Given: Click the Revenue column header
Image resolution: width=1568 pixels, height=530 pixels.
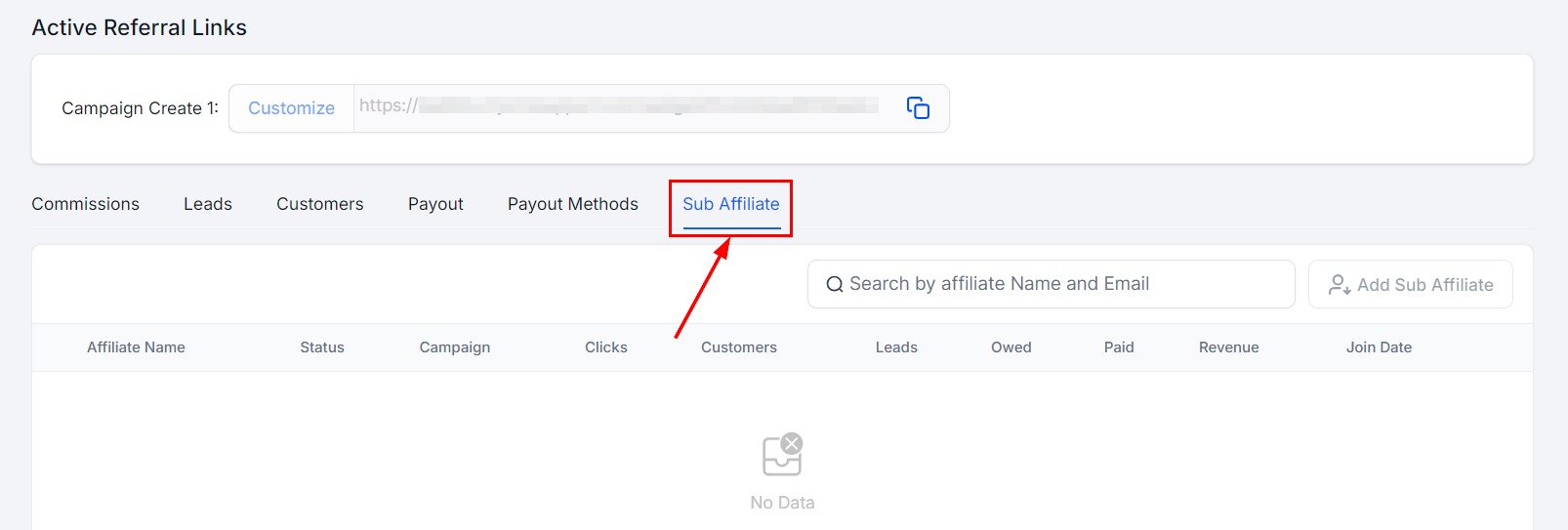Looking at the screenshot, I should [1228, 347].
